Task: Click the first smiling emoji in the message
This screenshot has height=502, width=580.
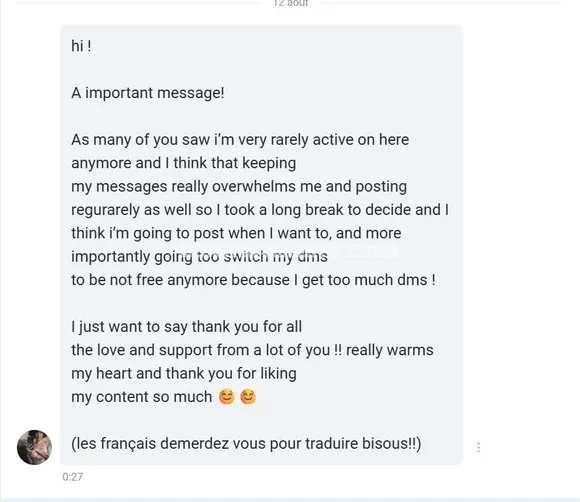Action: 227,397
